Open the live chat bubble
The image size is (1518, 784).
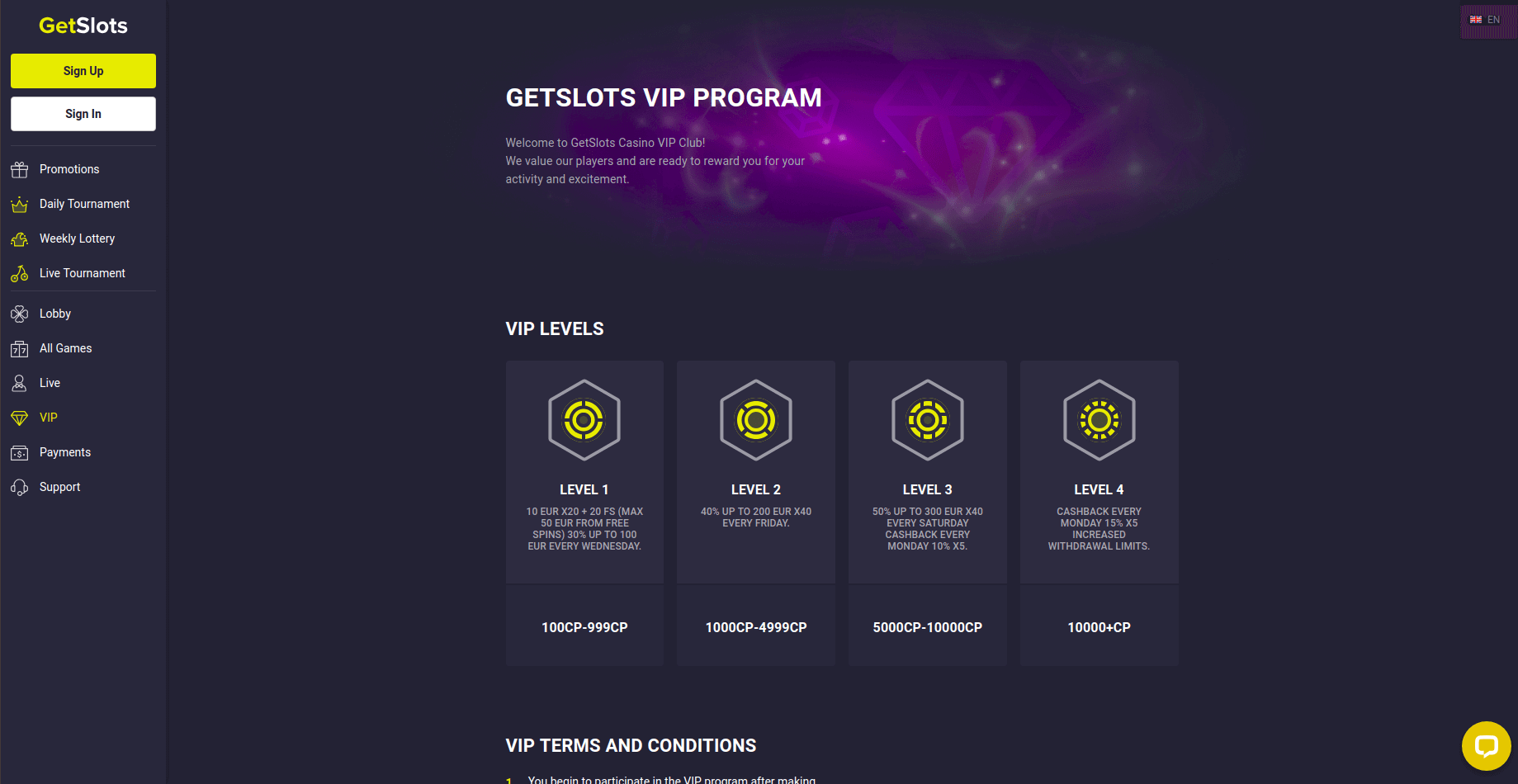[x=1486, y=746]
